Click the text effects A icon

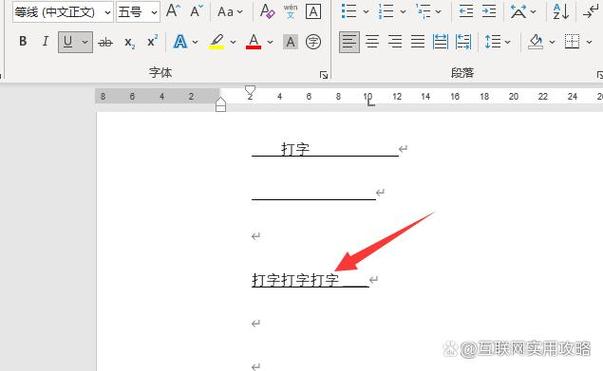(180, 42)
